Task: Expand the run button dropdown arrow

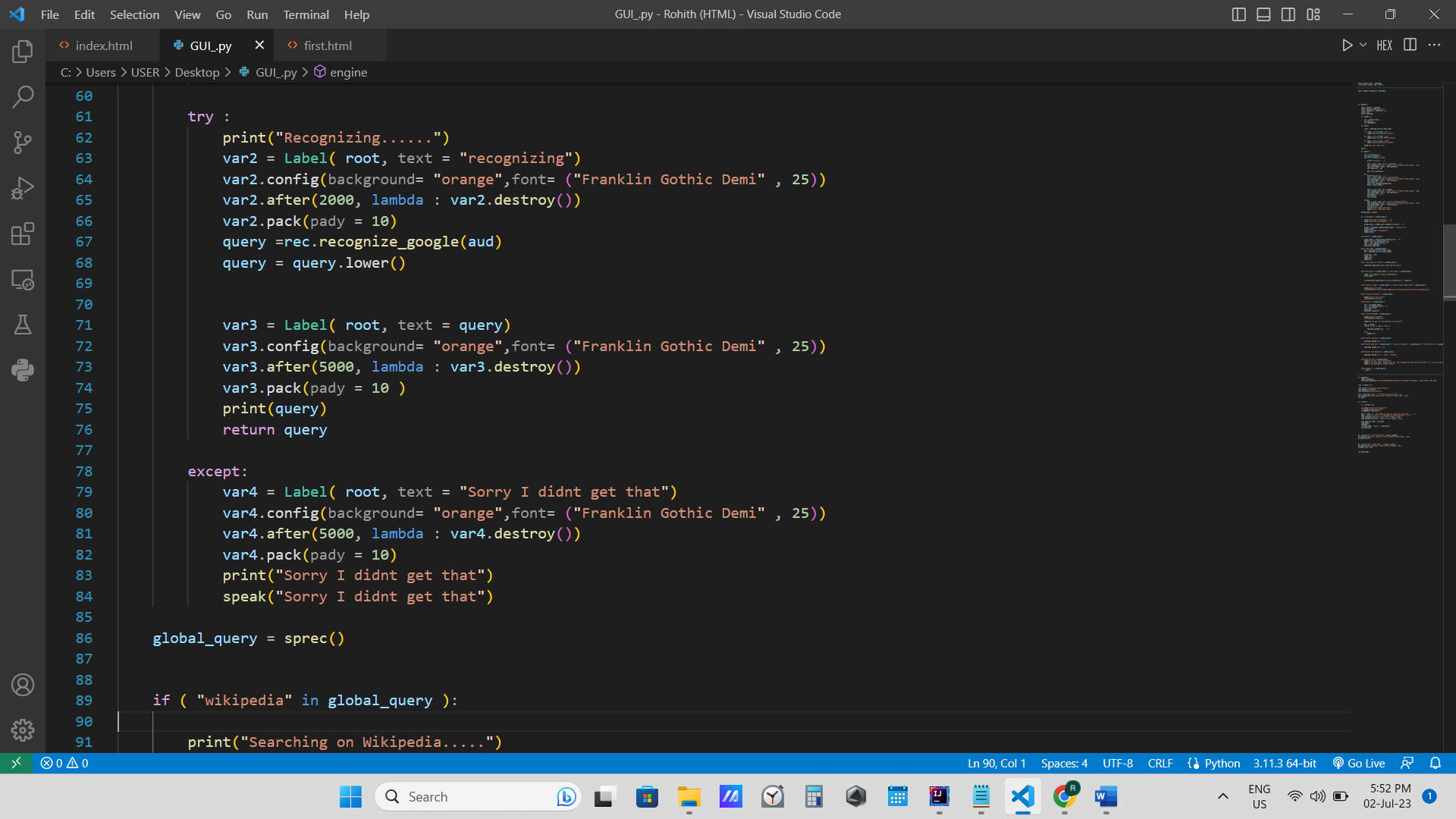Action: coord(1363,45)
